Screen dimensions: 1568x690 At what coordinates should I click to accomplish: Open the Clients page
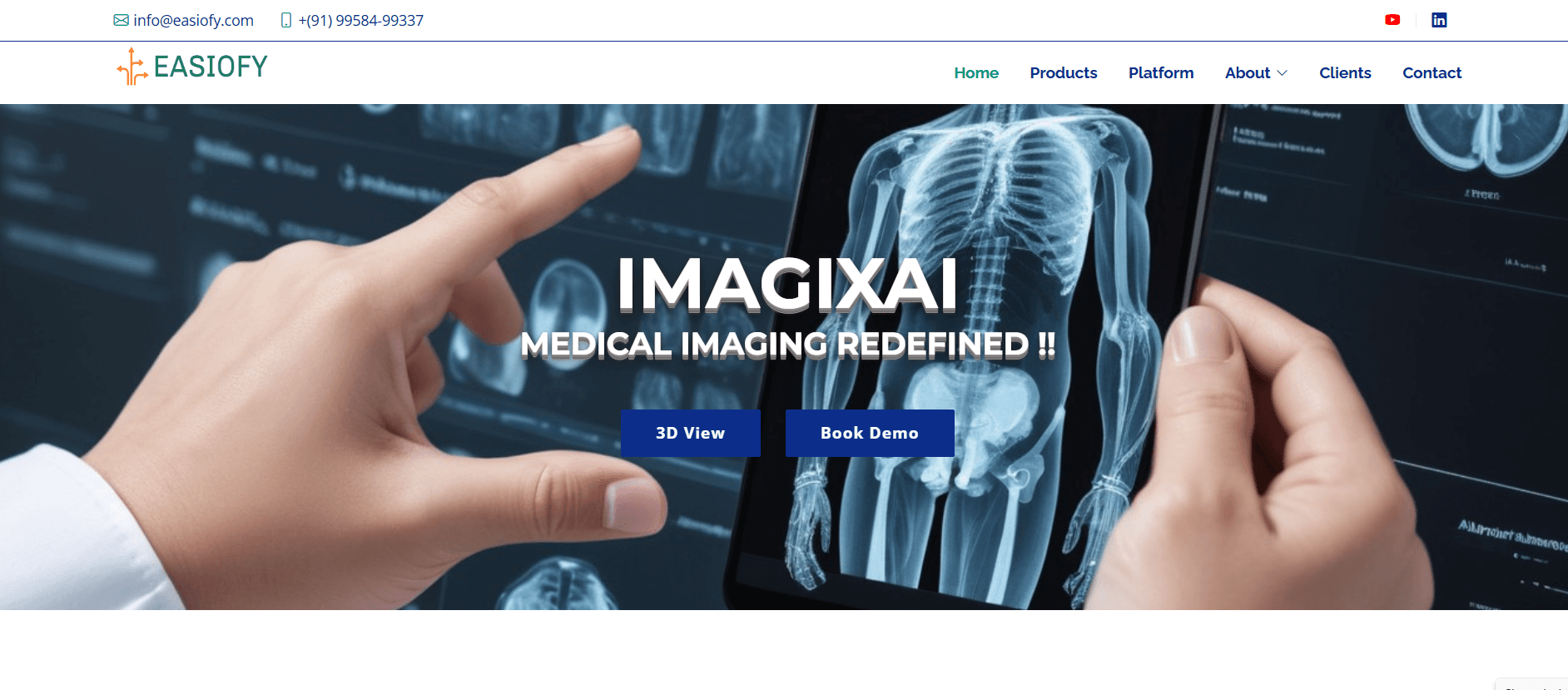1345,73
